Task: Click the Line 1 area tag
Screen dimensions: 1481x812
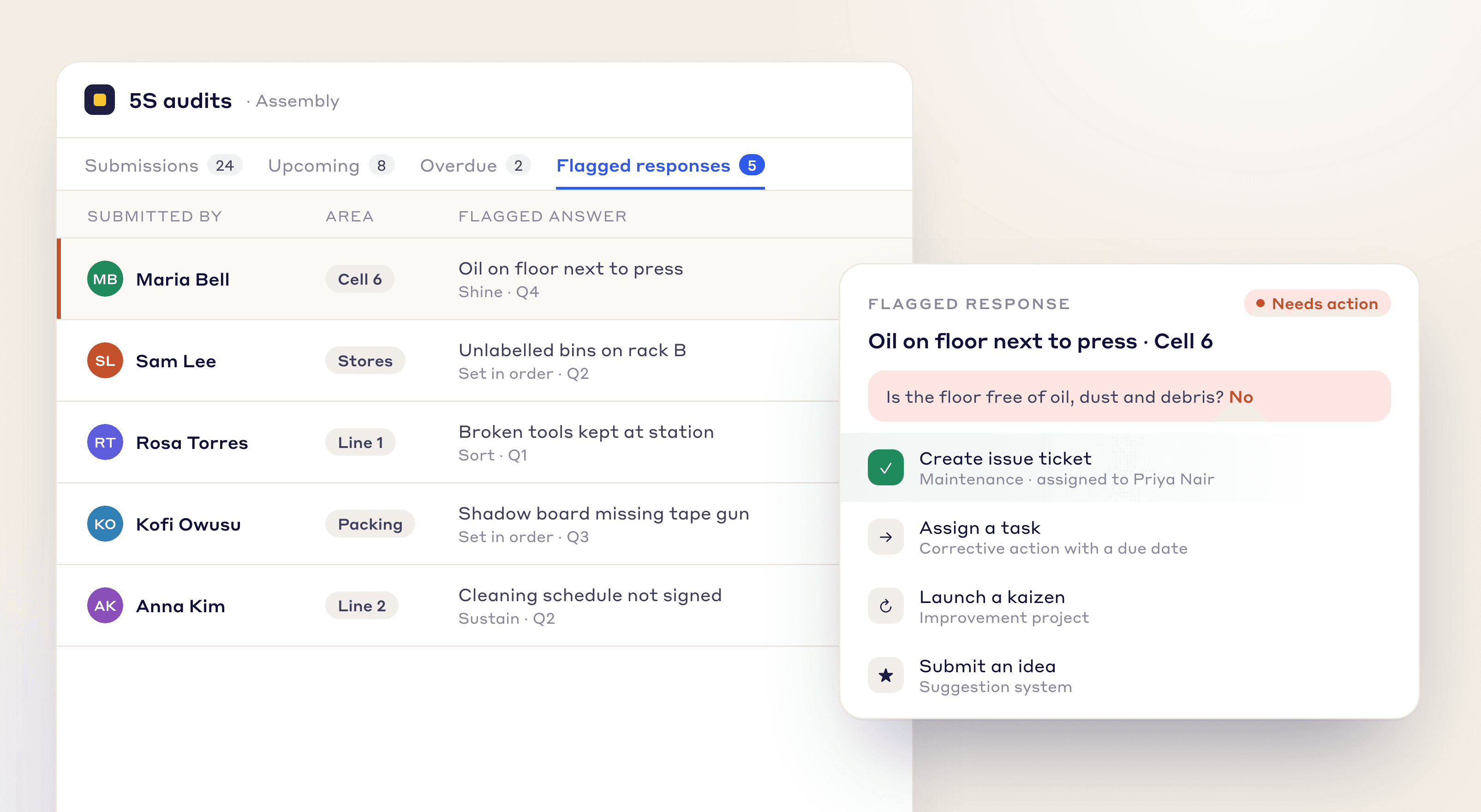Action: pos(360,442)
